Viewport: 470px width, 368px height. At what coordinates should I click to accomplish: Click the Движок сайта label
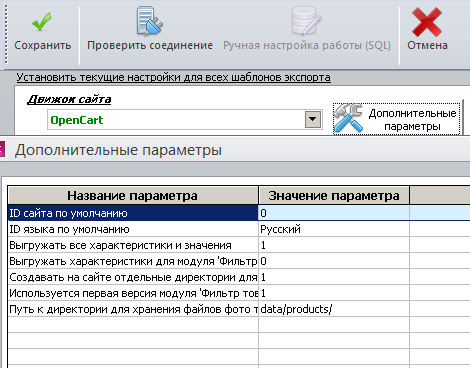[x=69, y=99]
